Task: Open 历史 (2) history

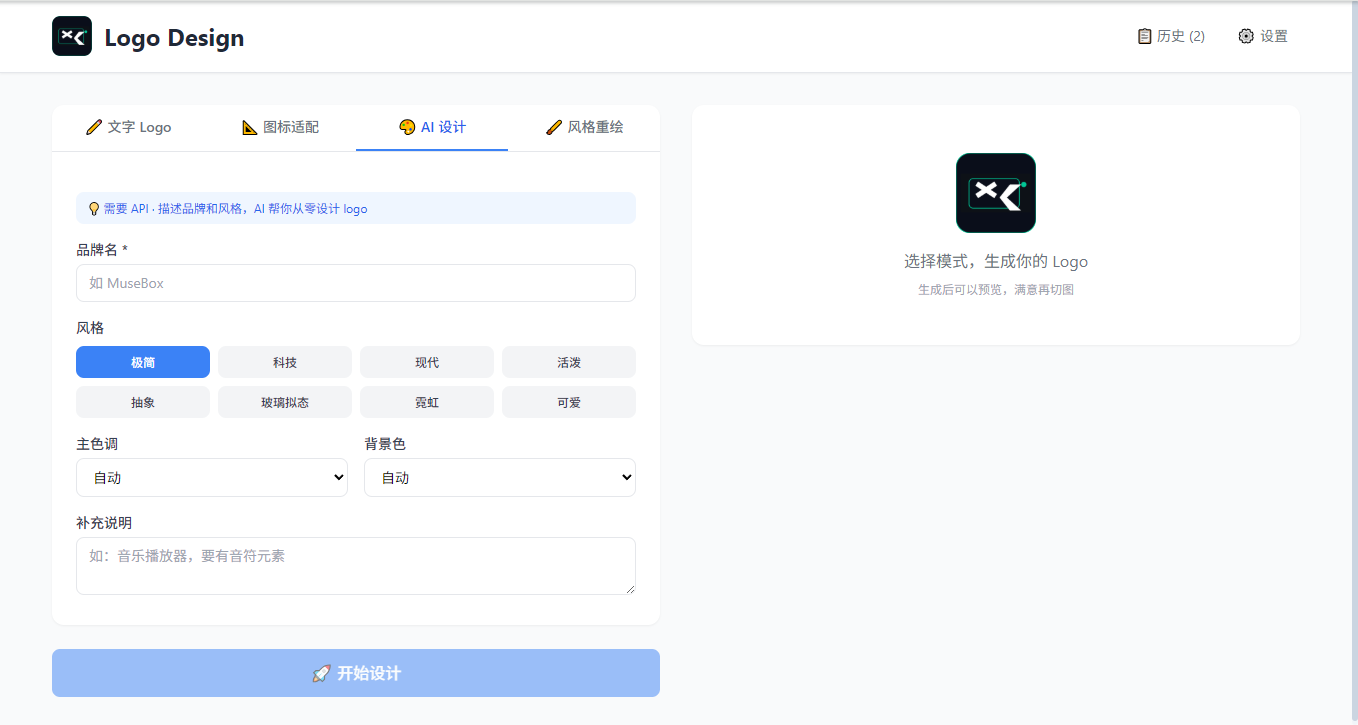Action: tap(1171, 36)
